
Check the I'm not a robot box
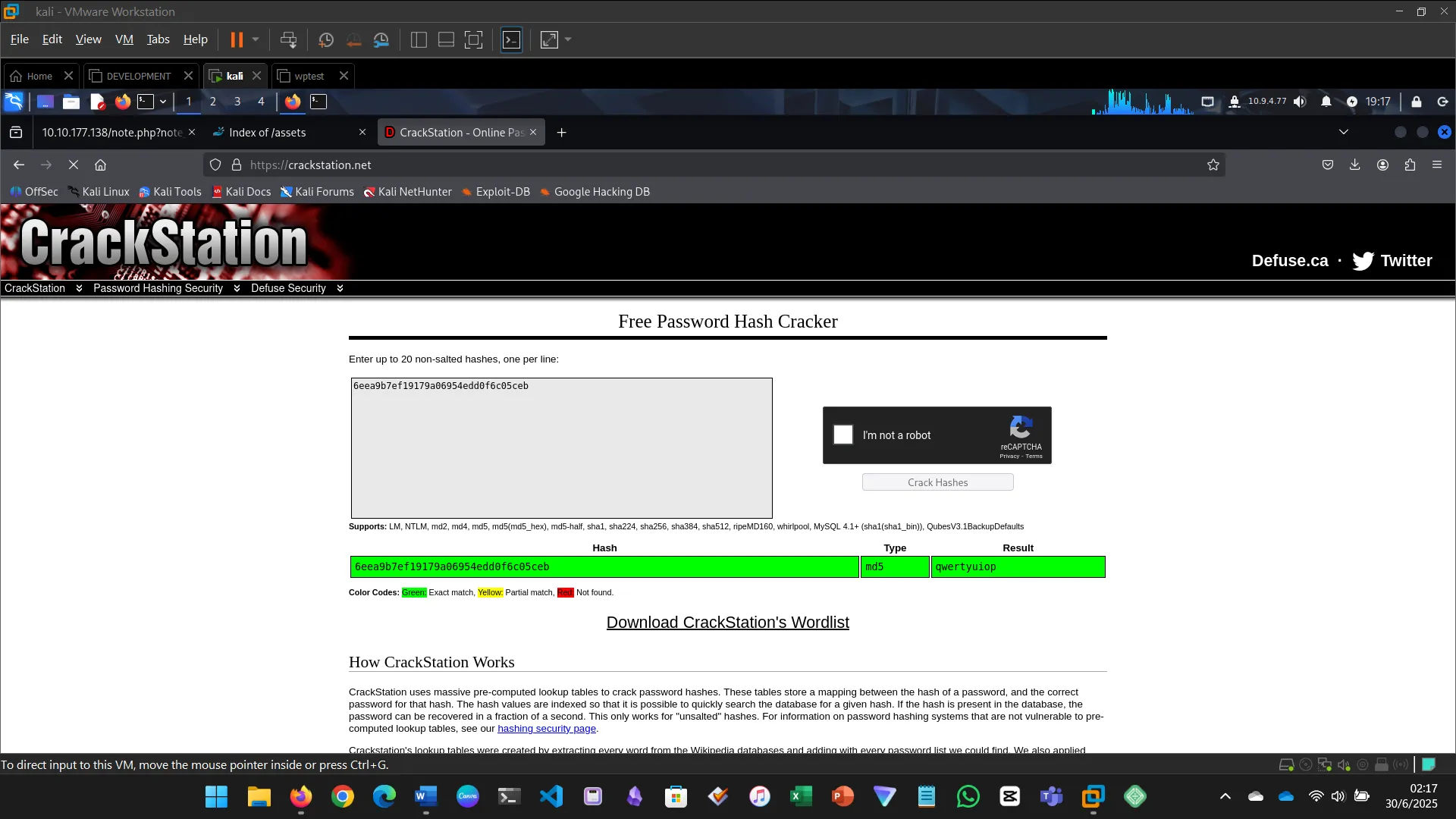(843, 435)
